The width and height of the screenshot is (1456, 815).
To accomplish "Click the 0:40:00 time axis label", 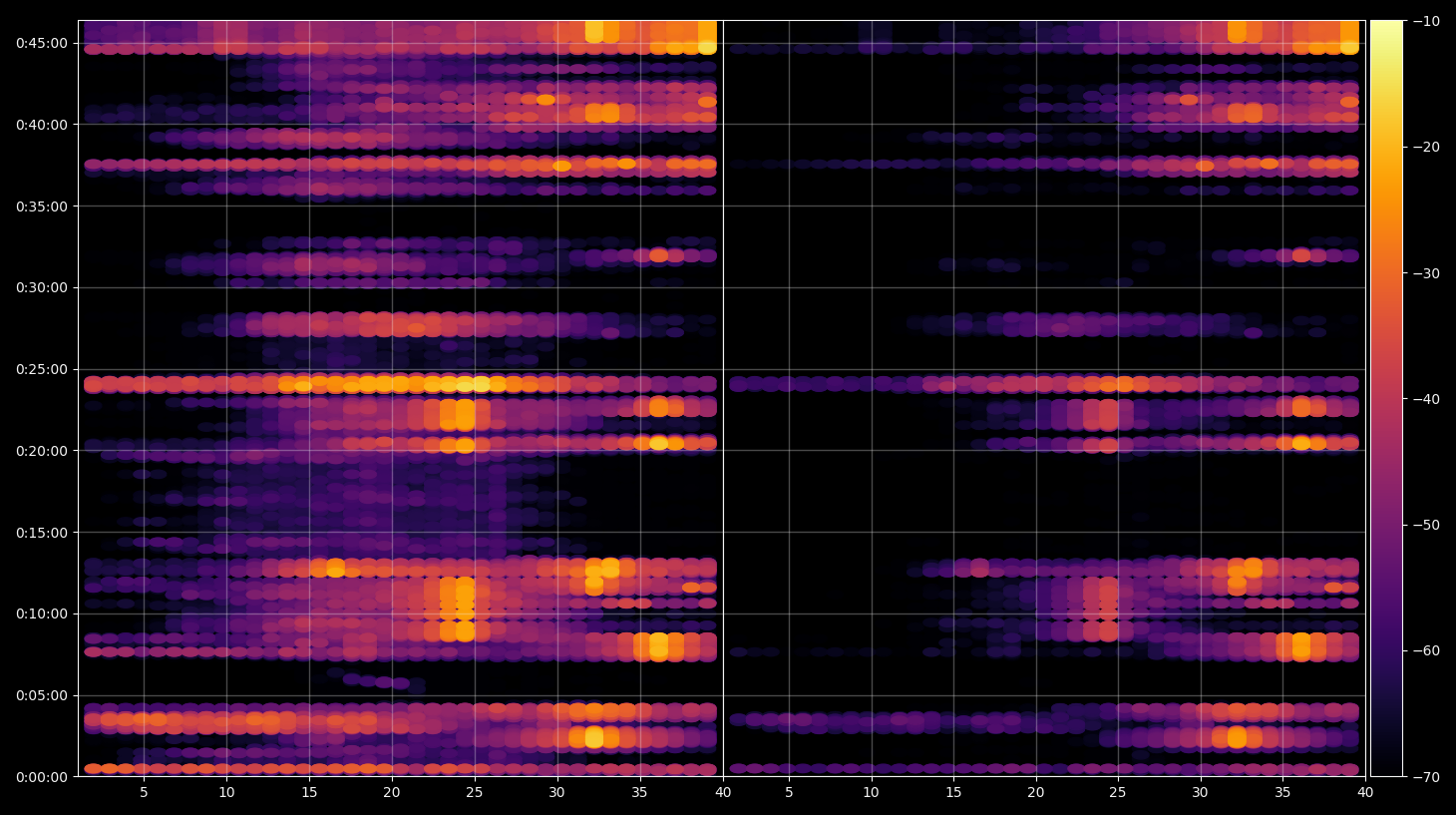I will 42,125.
